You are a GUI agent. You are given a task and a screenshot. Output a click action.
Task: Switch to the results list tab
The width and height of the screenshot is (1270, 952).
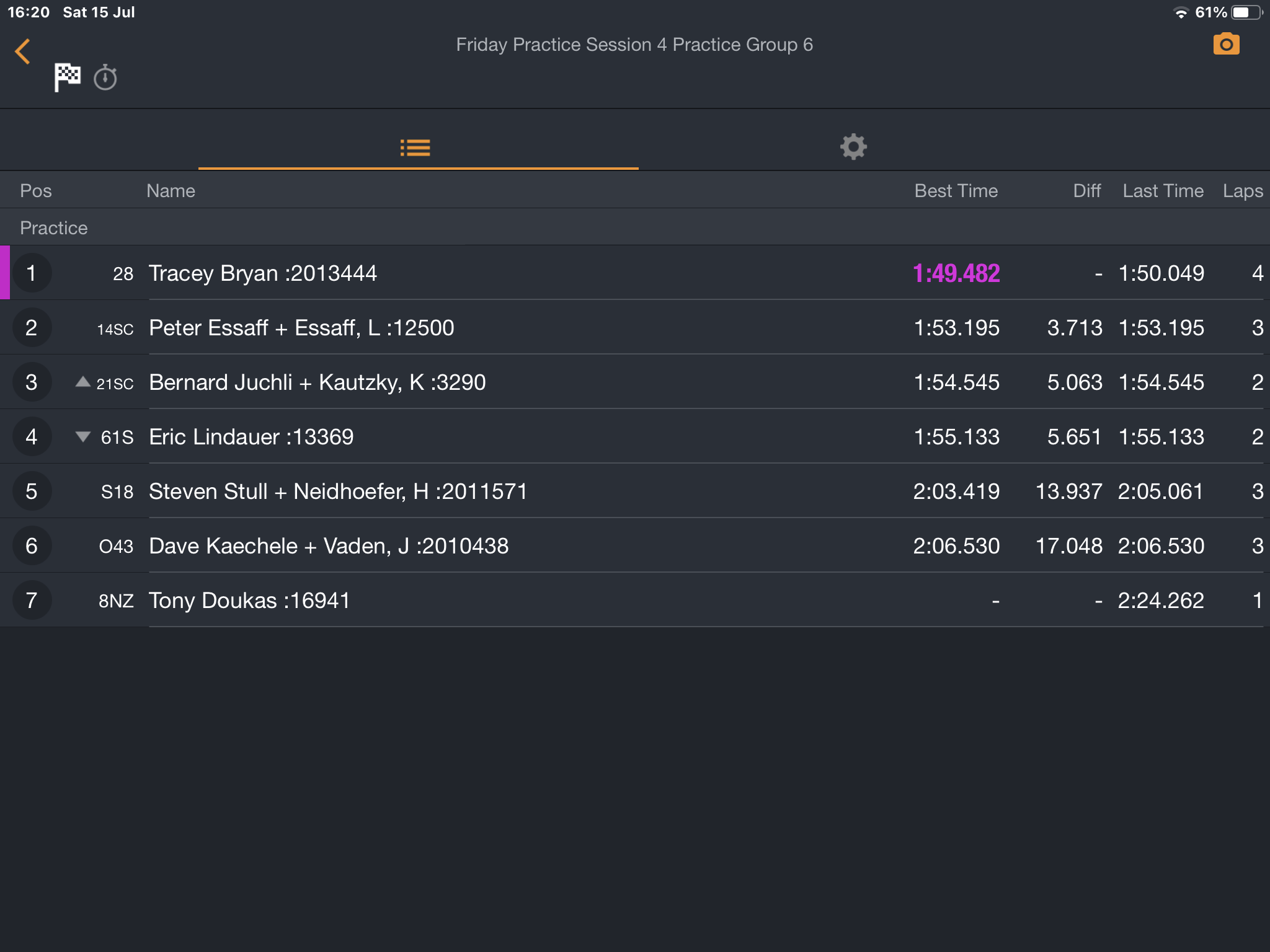click(415, 148)
